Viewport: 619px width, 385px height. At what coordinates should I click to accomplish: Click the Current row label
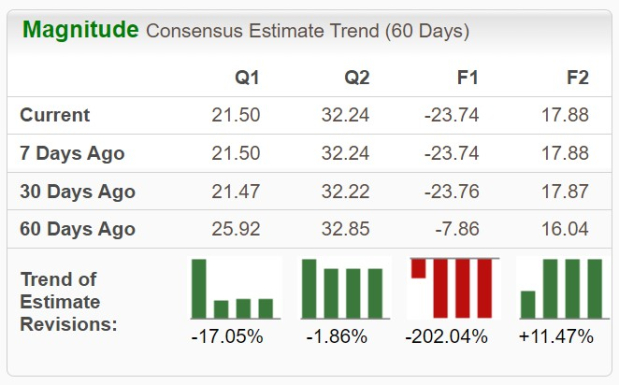click(x=55, y=115)
